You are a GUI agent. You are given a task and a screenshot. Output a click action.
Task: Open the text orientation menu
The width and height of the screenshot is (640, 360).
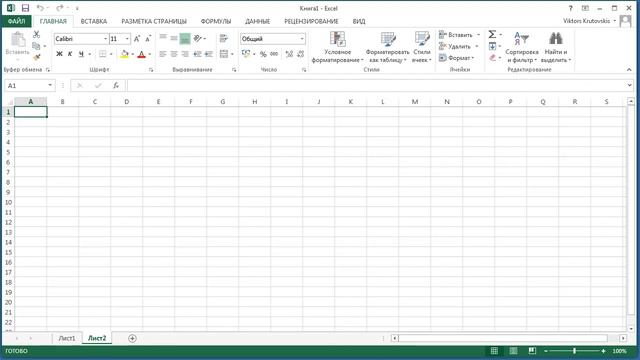[200, 39]
